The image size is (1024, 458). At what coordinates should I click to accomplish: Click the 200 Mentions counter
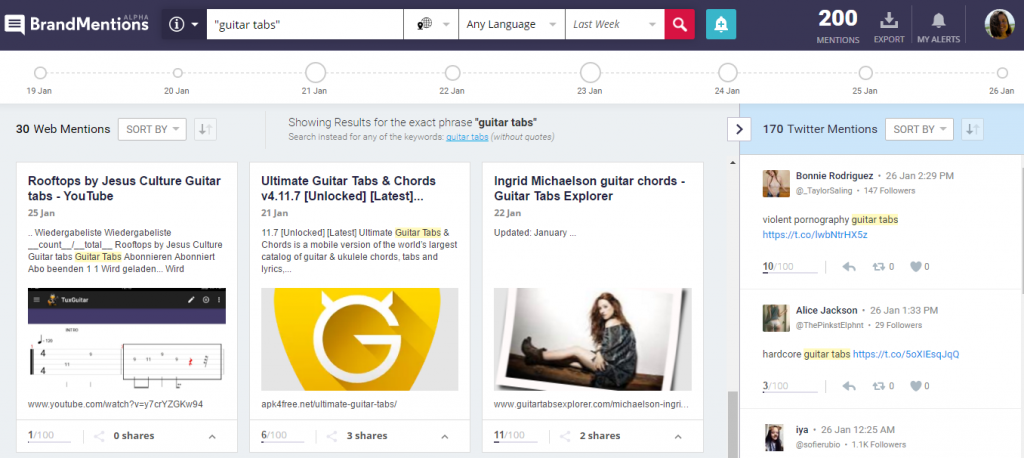click(x=838, y=27)
